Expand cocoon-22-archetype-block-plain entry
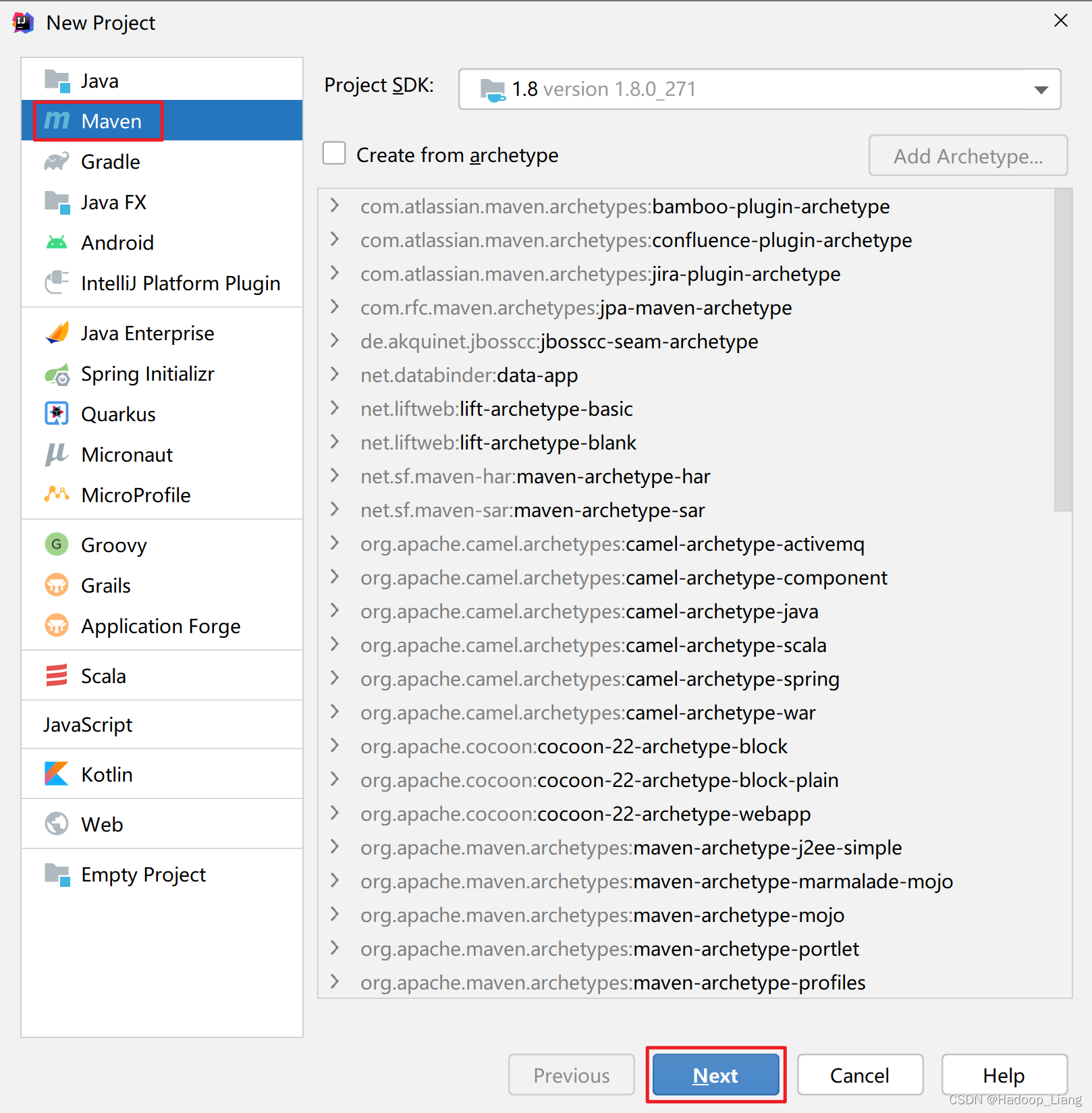1092x1113 pixels. (x=335, y=779)
